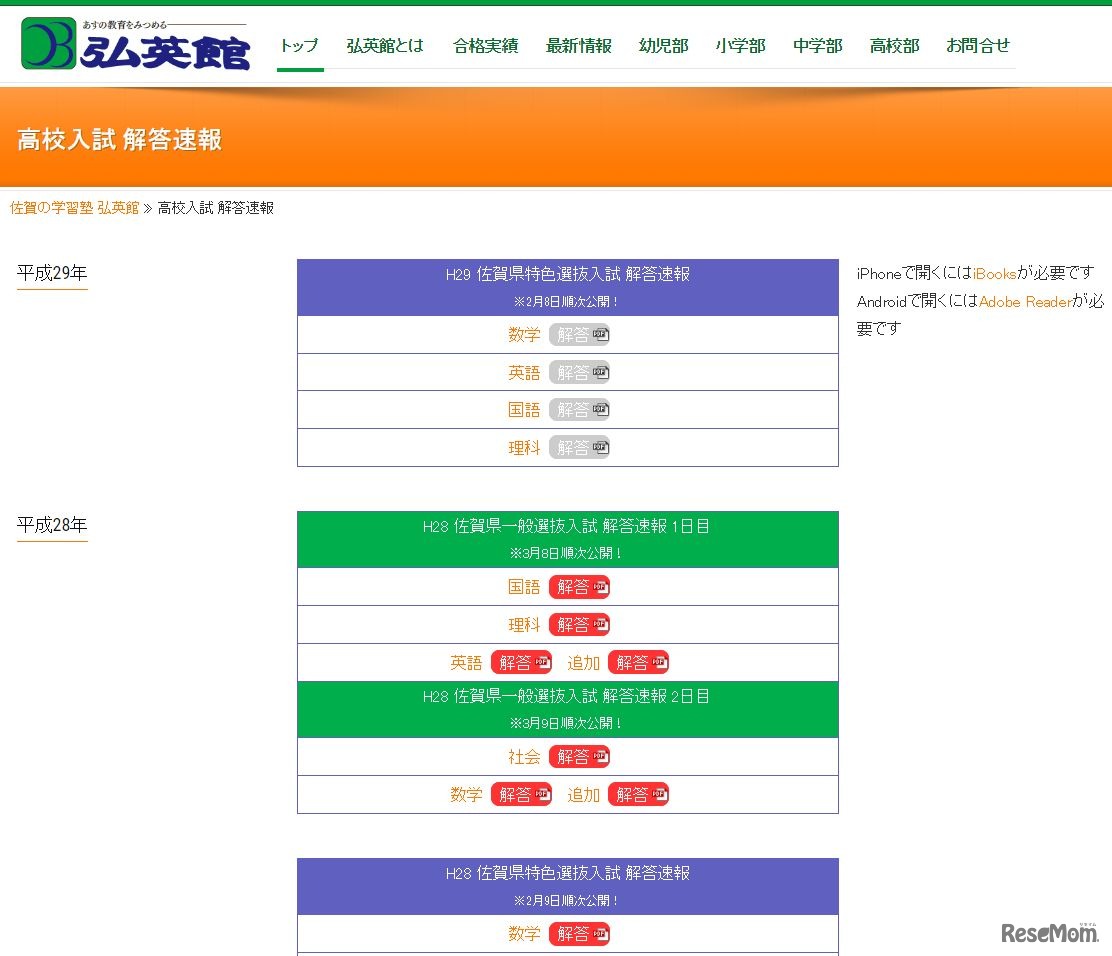Download the H29 math (数学) answer PDF

(581, 334)
